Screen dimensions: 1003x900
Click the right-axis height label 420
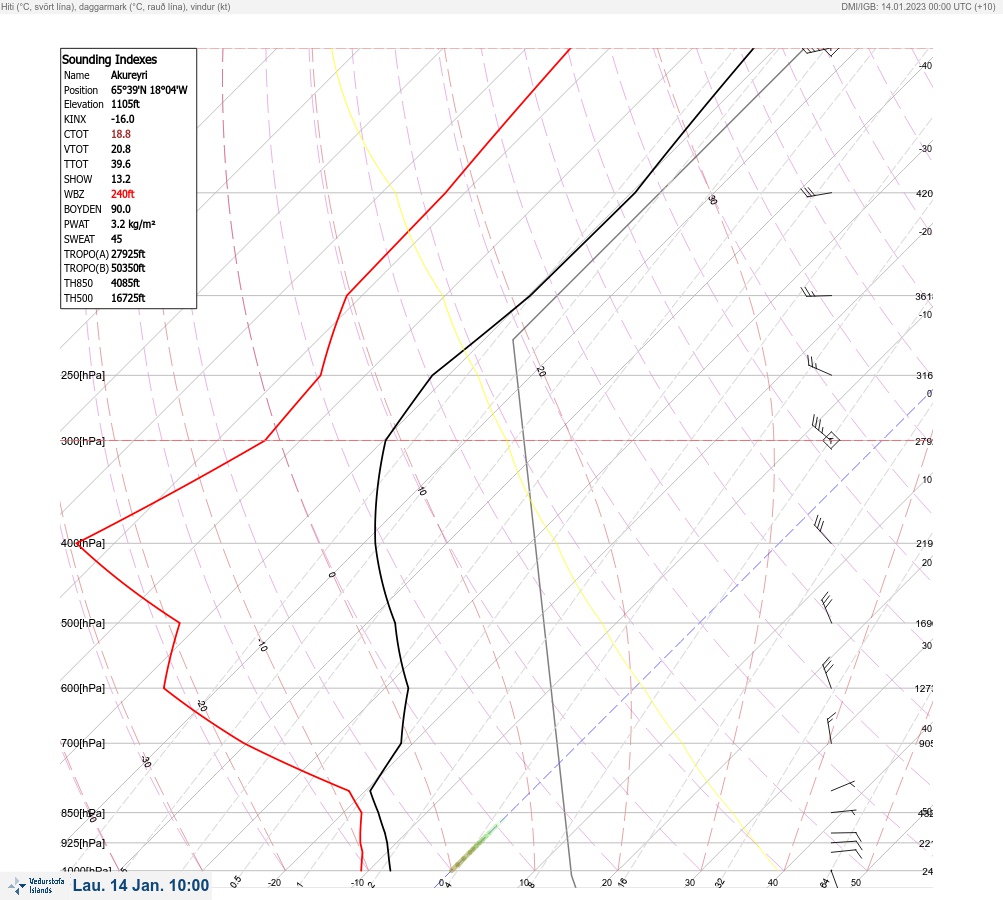[924, 193]
